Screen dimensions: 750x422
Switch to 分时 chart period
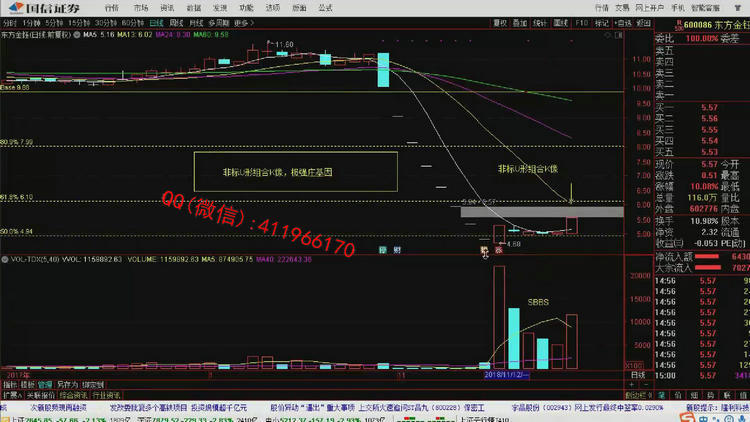(10, 23)
